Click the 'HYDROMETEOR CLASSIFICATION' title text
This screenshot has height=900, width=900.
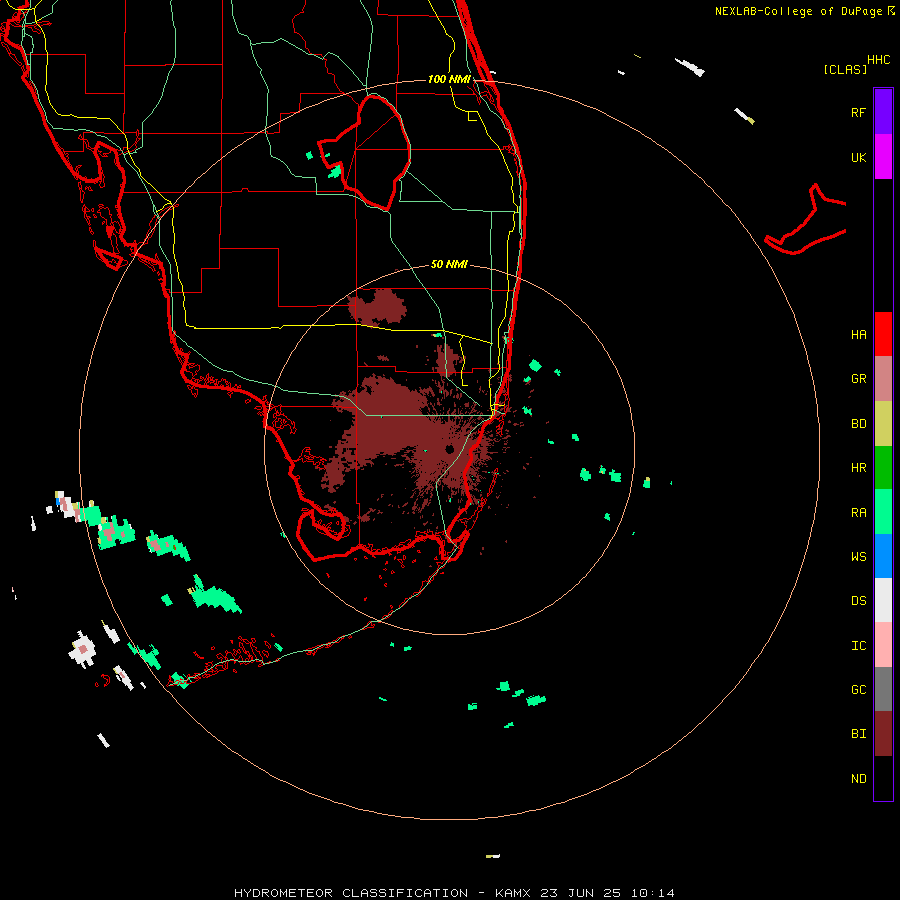pos(351,893)
